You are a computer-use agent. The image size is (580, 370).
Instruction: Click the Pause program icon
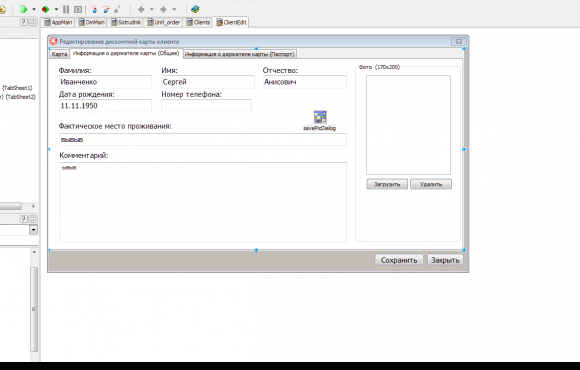tap(66, 9)
